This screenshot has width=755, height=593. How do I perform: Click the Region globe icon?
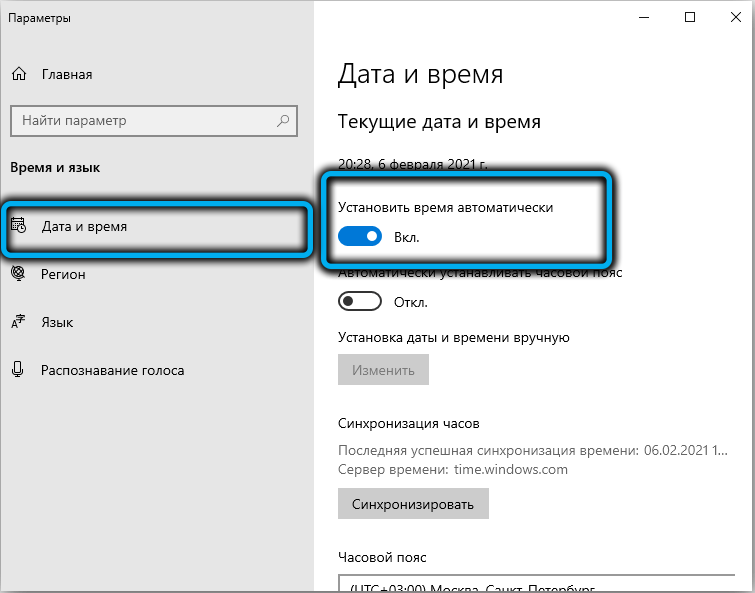tap(18, 273)
